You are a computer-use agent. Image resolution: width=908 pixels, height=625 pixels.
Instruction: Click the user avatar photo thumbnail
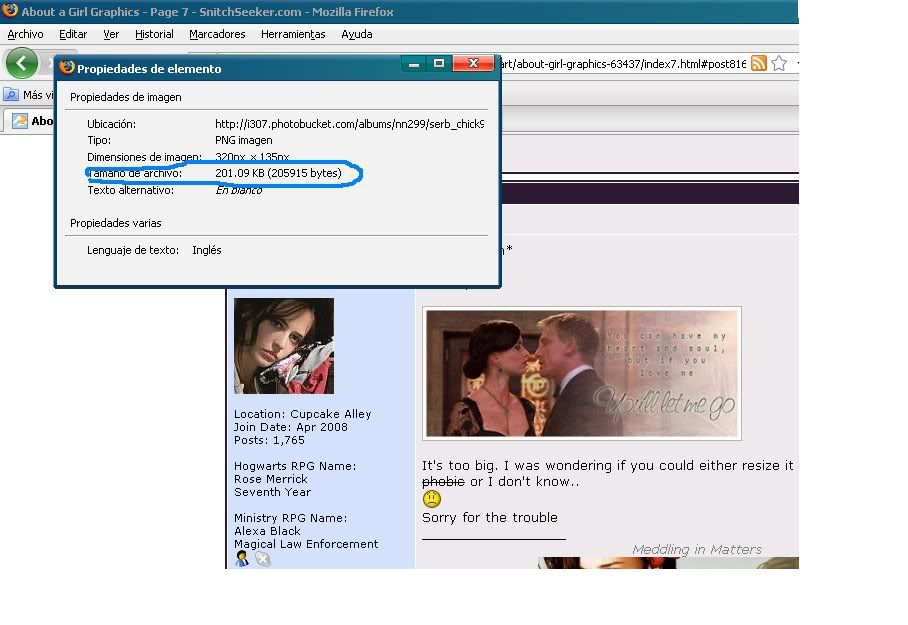click(x=284, y=346)
